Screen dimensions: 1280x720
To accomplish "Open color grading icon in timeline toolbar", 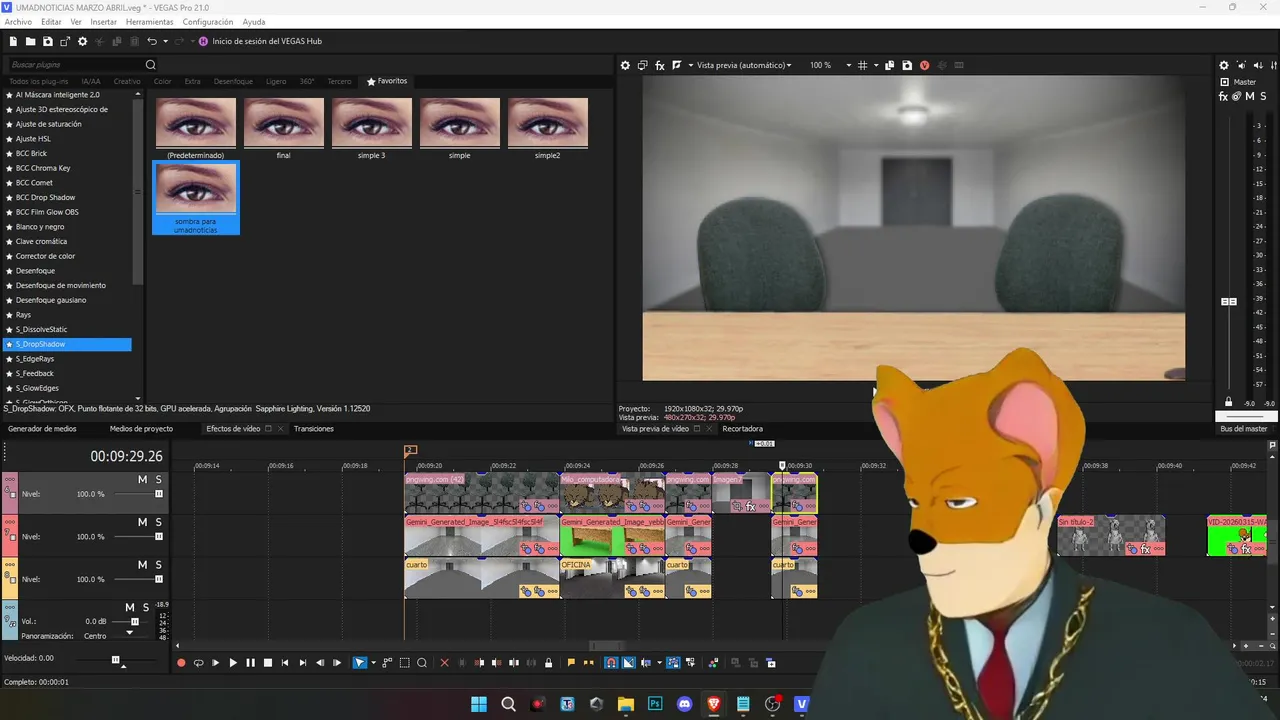I will [713, 663].
